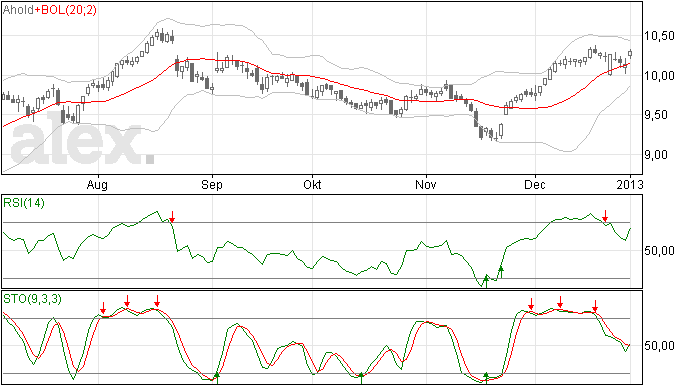Screen dimensions: 690x387
Task: Click the 50,00 value on STO axis
Action: coord(659,346)
